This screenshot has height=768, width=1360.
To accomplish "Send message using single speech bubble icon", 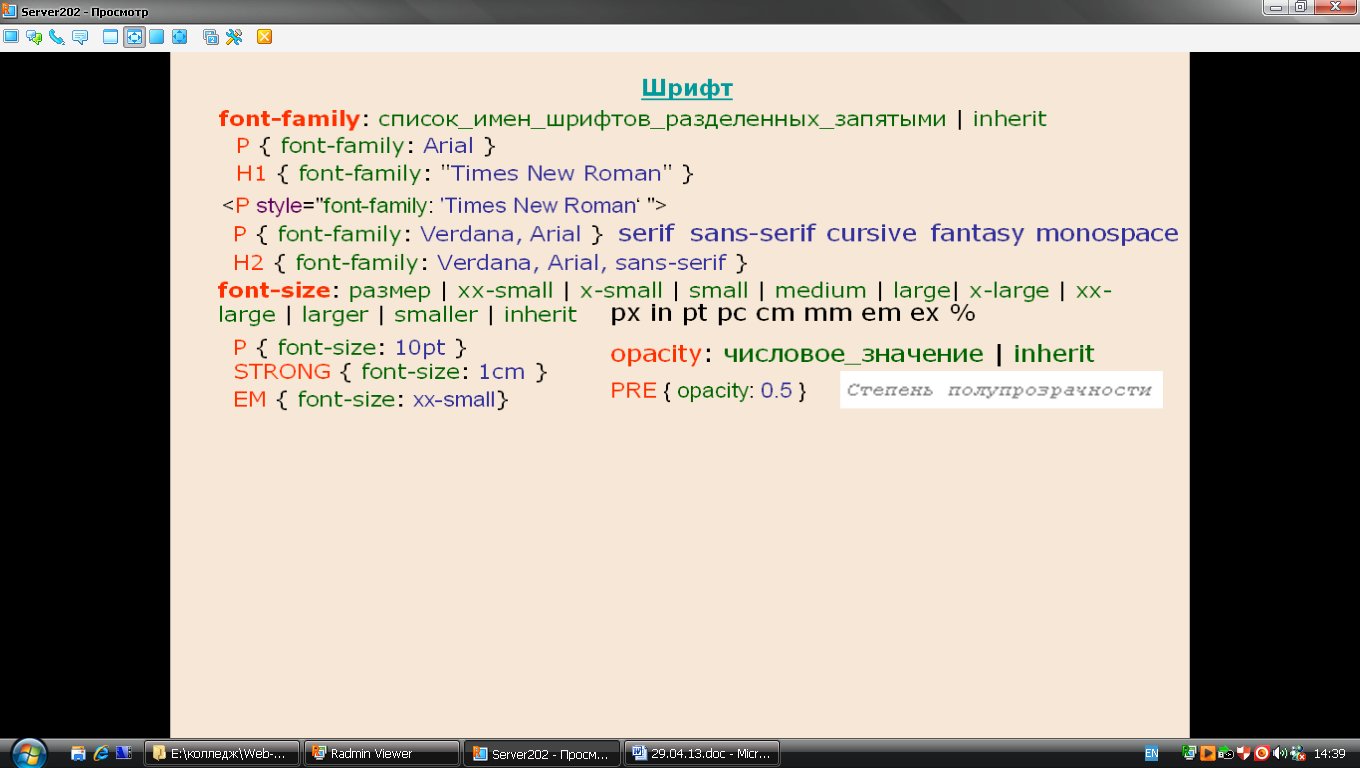I will point(80,37).
